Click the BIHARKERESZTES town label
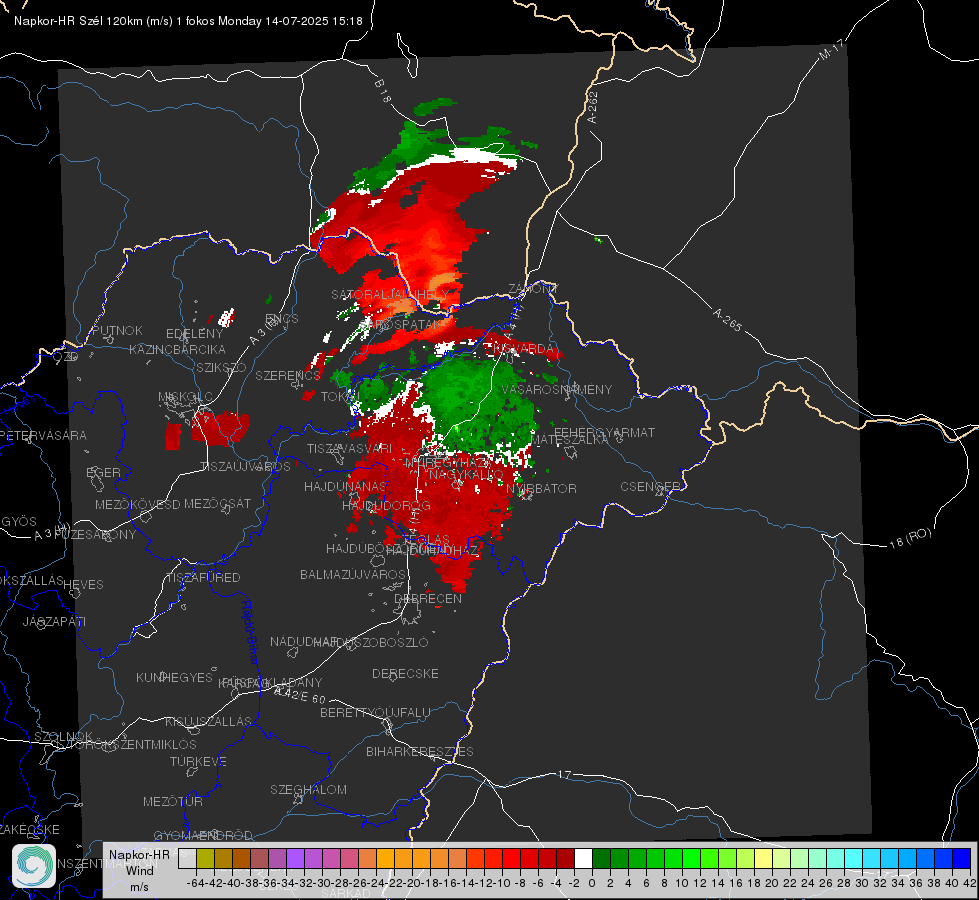This screenshot has height=900, width=979. [x=420, y=751]
